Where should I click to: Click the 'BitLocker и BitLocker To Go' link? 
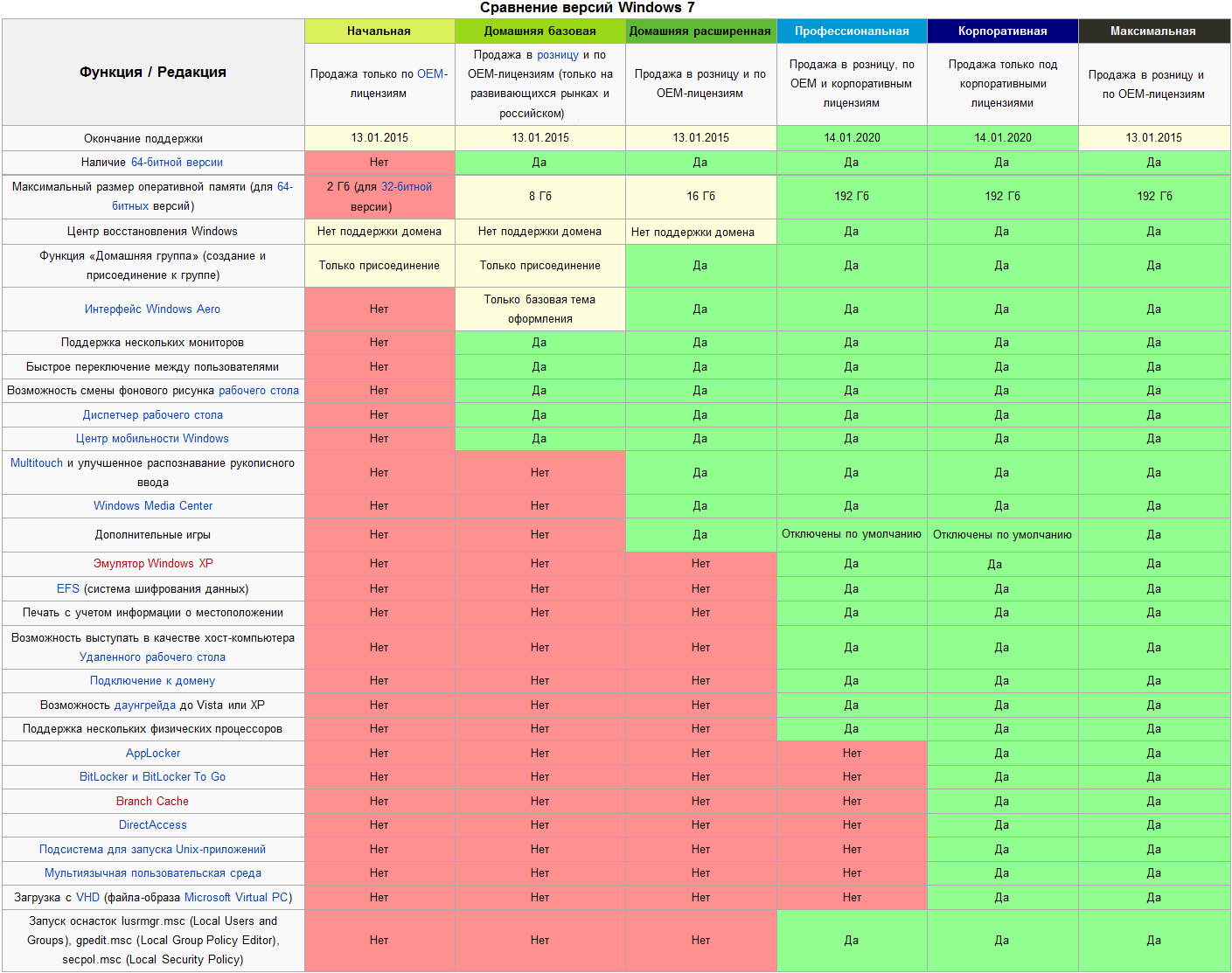pyautogui.click(x=152, y=777)
